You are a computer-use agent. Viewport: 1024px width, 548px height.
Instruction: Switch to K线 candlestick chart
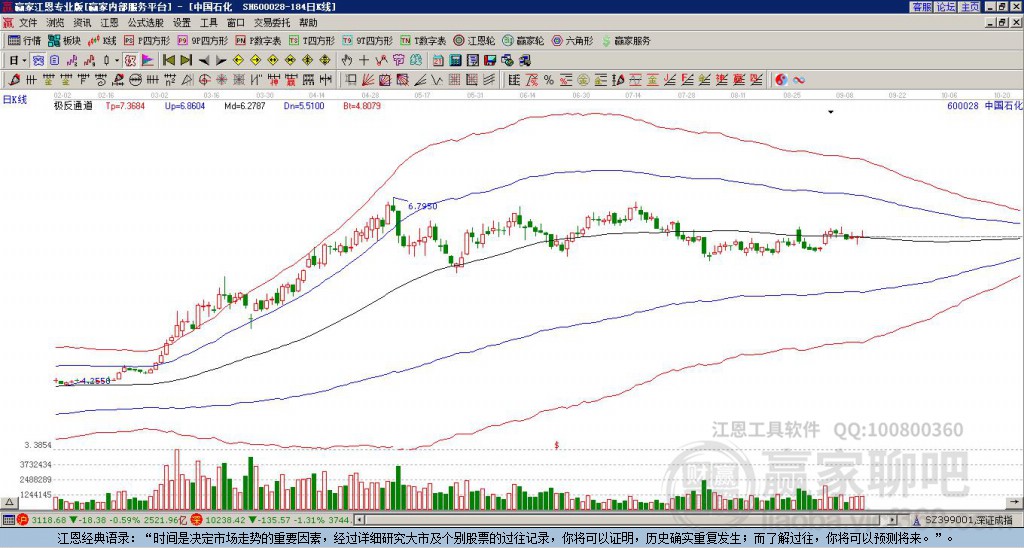pyautogui.click(x=102, y=40)
